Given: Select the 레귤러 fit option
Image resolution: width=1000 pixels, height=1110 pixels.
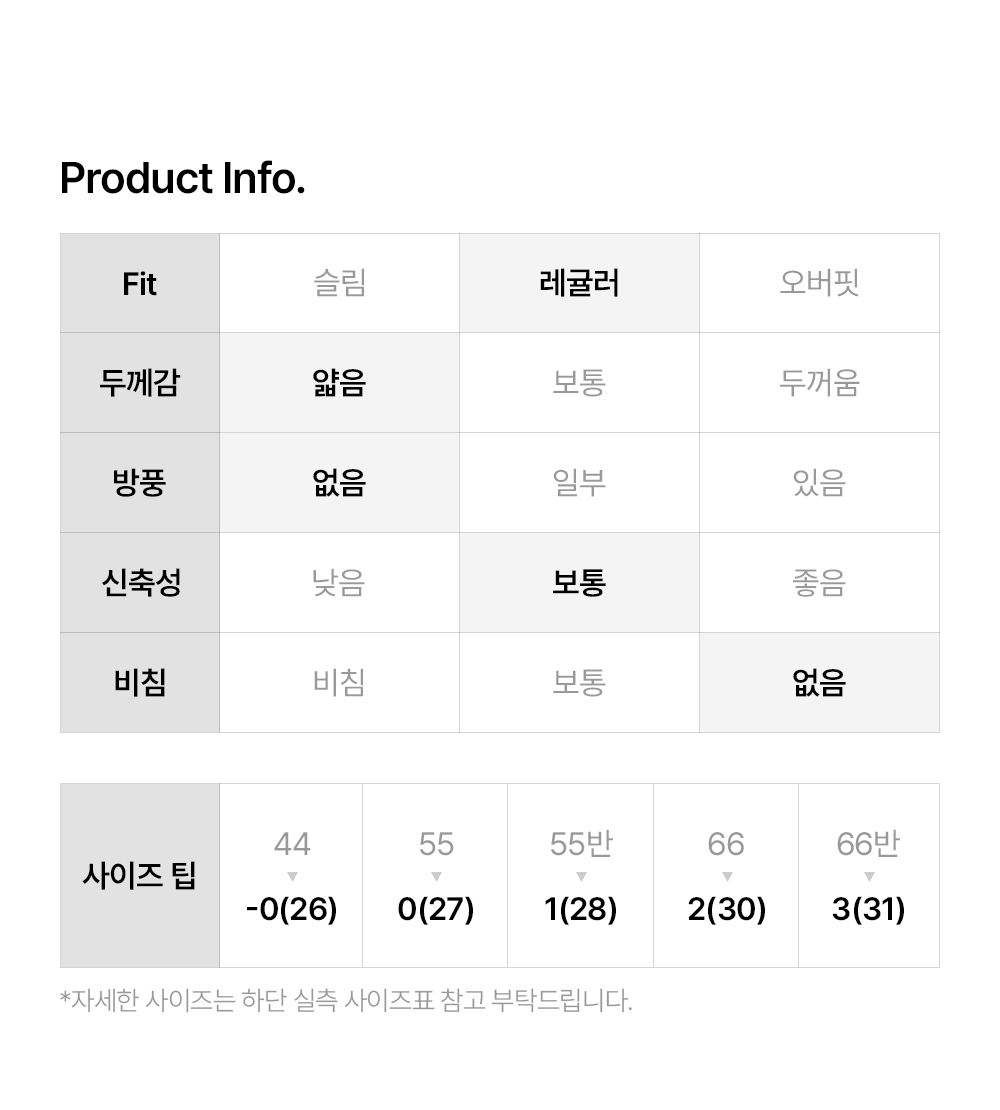Looking at the screenshot, I should pos(579,283).
